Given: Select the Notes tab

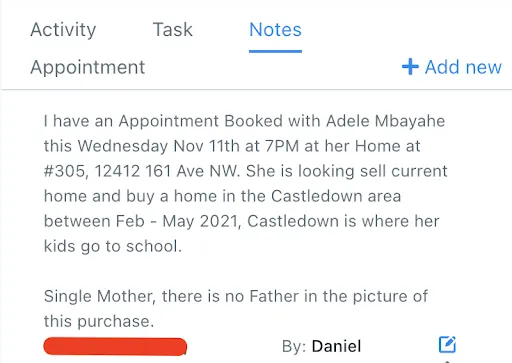Looking at the screenshot, I should click(x=275, y=30).
